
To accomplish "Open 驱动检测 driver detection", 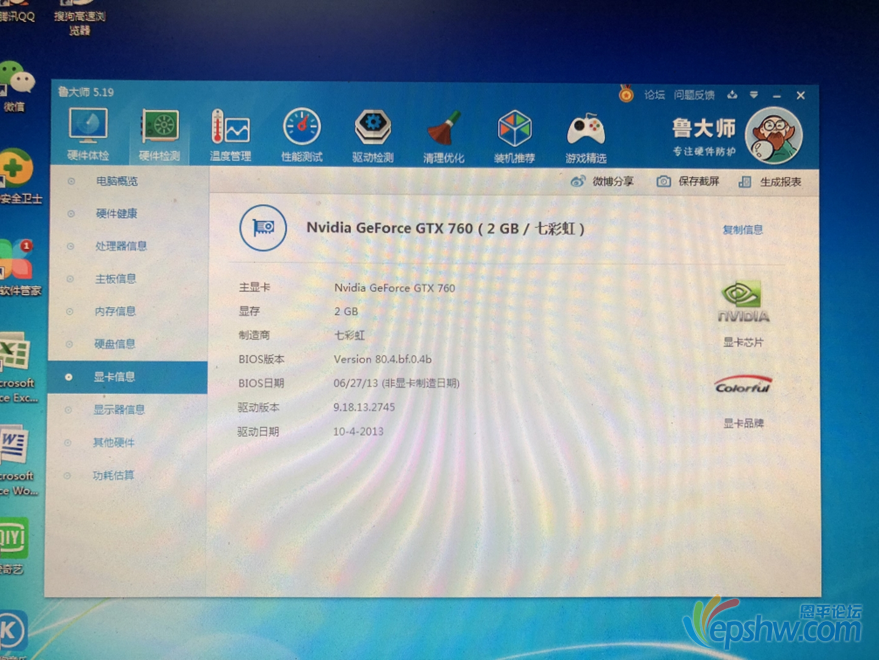I will 373,136.
